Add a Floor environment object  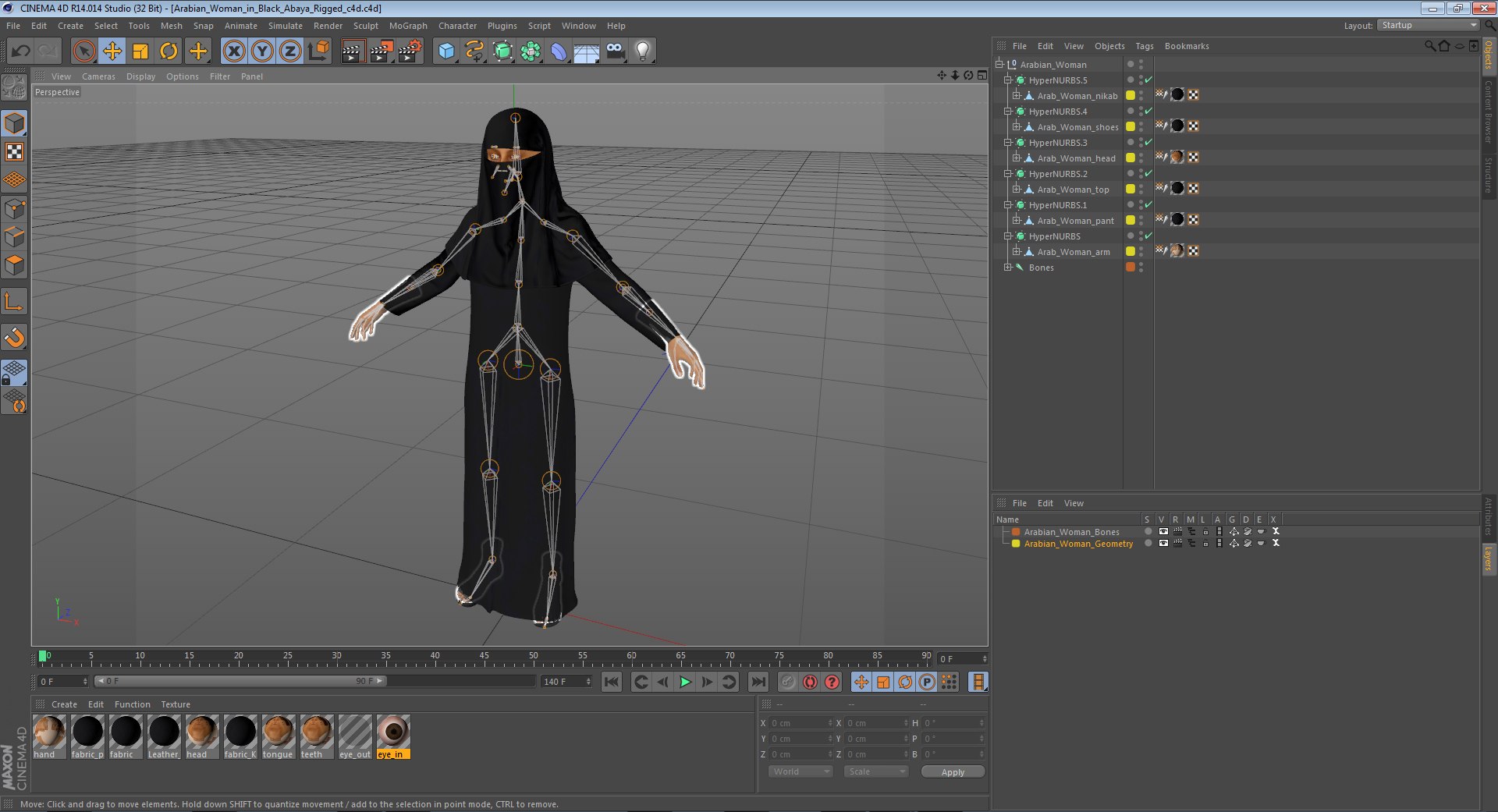[587, 51]
